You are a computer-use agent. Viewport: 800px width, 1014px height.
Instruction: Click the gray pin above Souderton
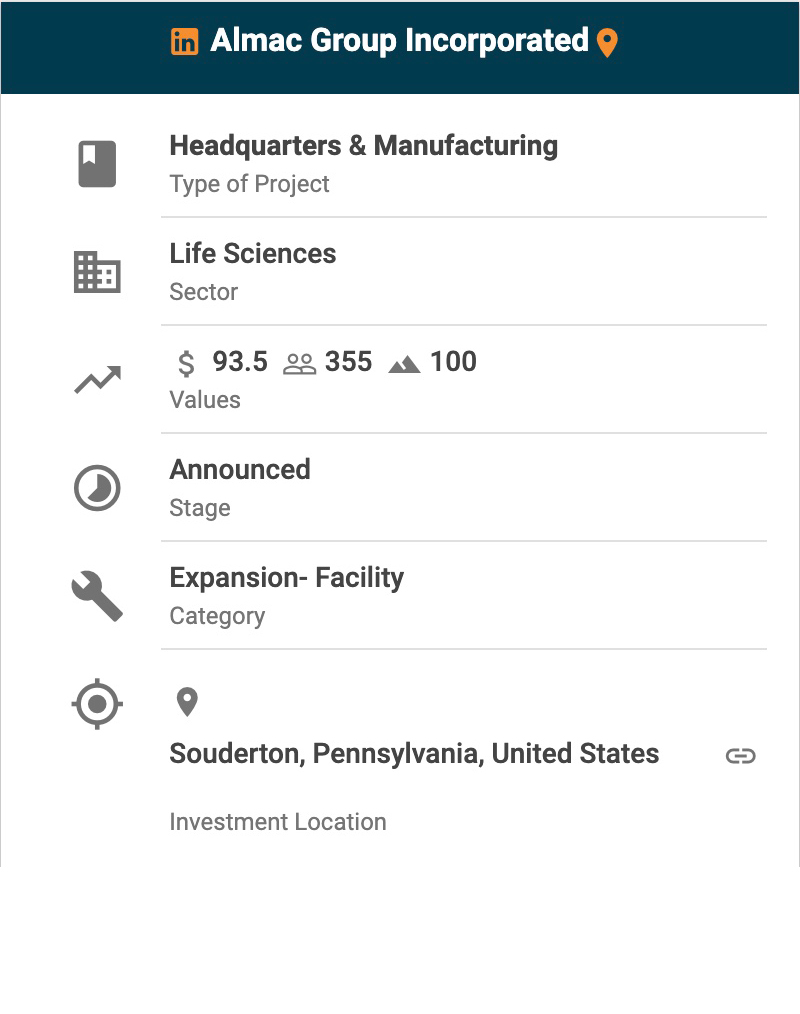coord(187,702)
